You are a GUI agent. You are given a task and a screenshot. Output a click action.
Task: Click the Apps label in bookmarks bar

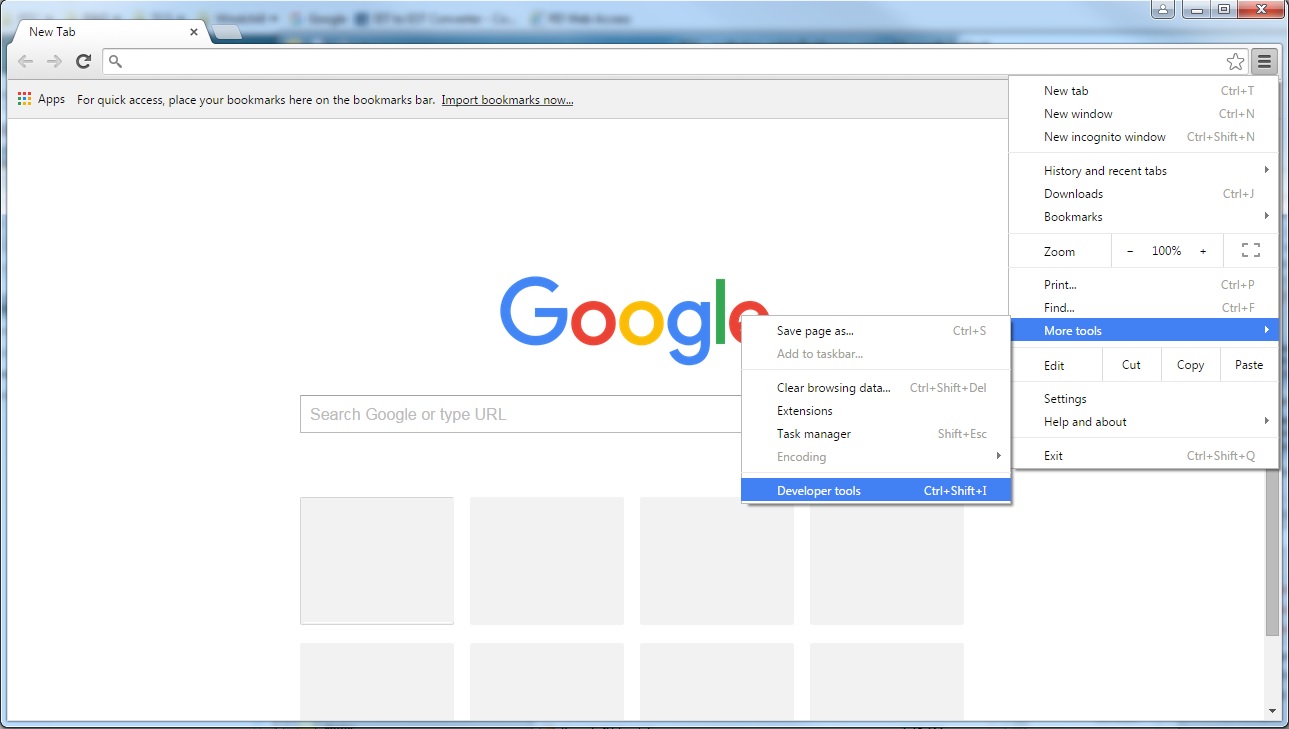[51, 100]
